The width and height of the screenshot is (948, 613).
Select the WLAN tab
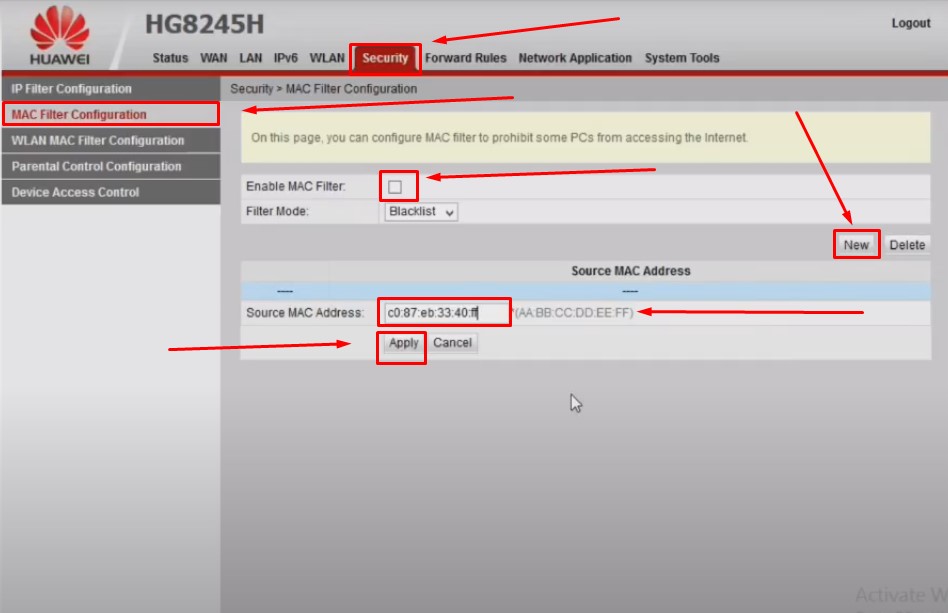(327, 58)
